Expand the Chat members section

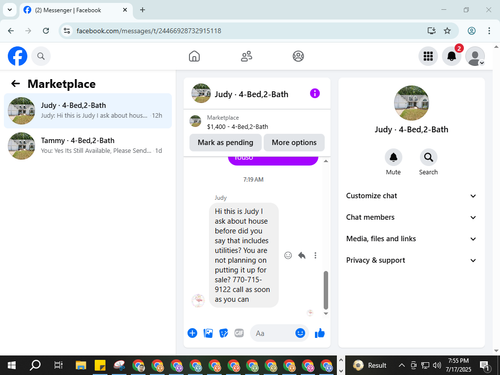(x=411, y=217)
